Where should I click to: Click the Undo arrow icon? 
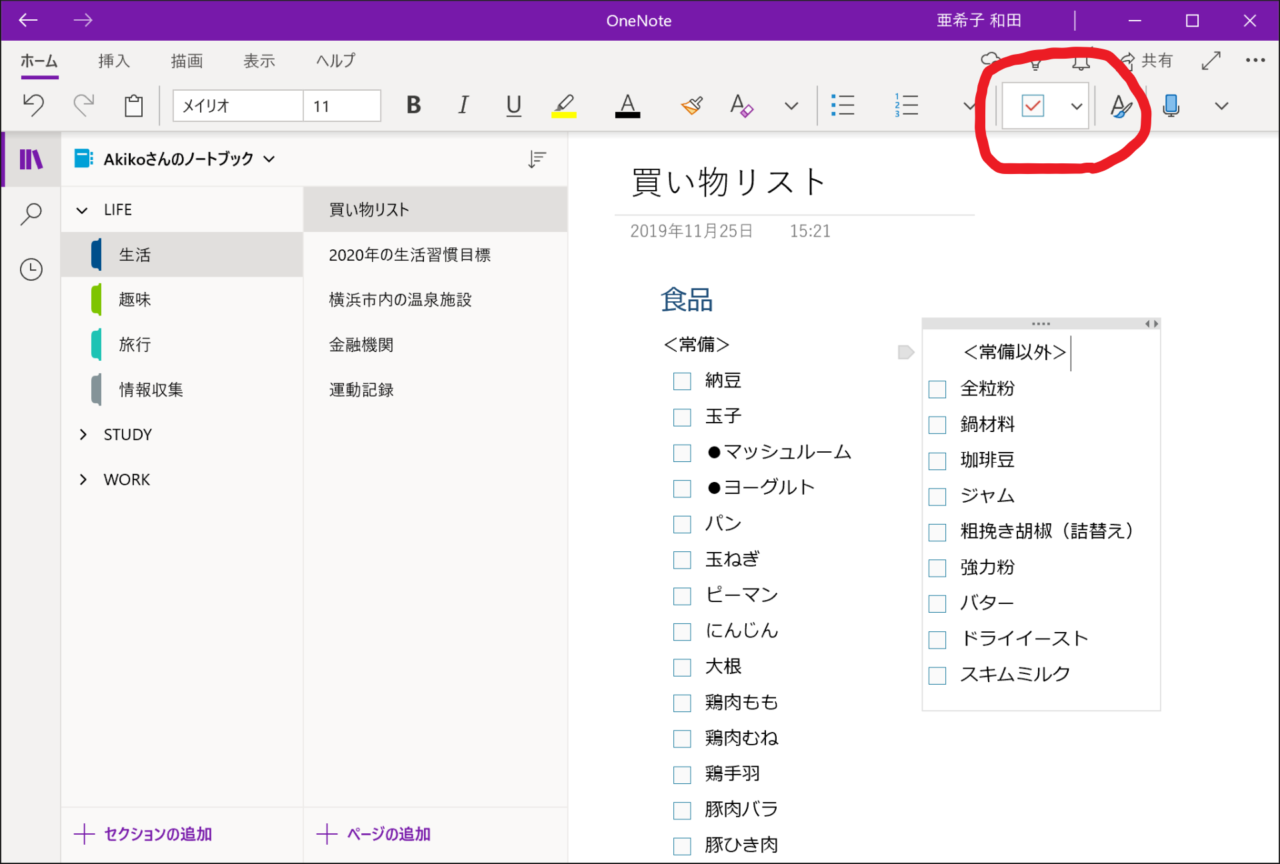point(33,105)
